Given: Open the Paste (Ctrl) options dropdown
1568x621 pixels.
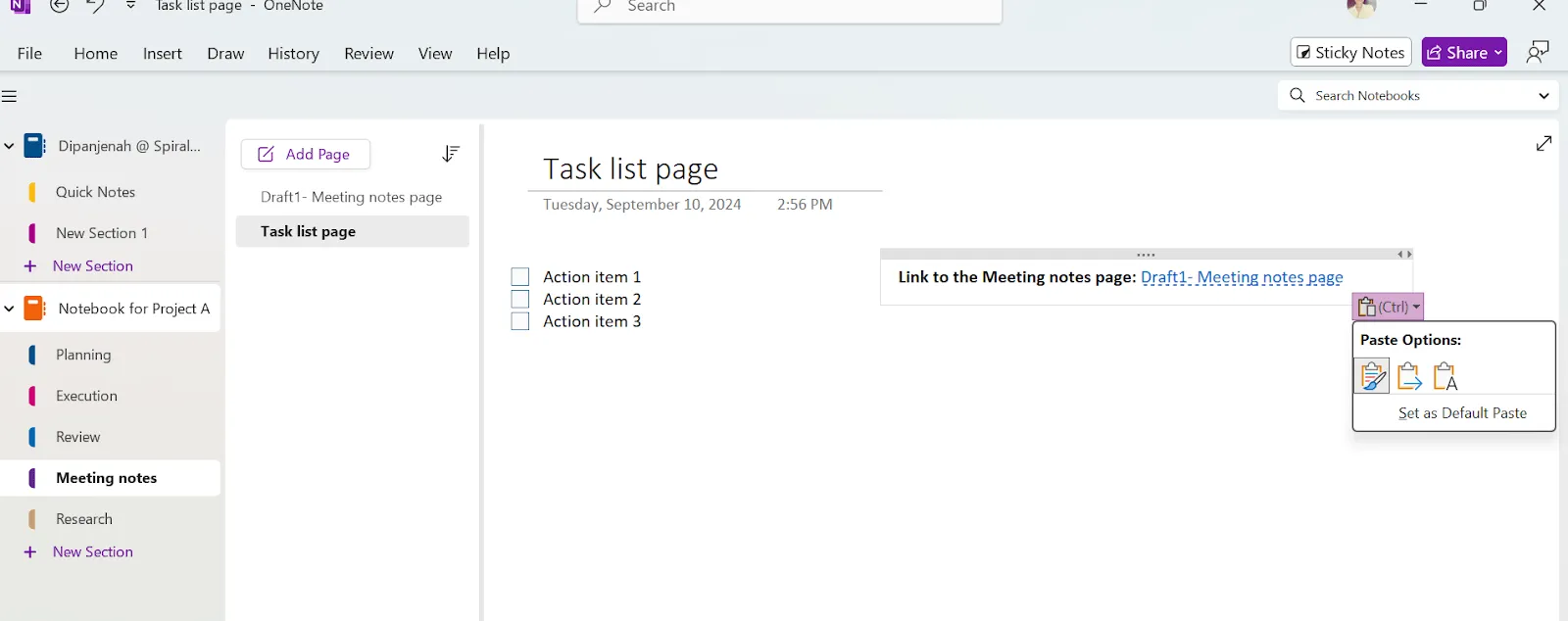Looking at the screenshot, I should pos(1389,307).
